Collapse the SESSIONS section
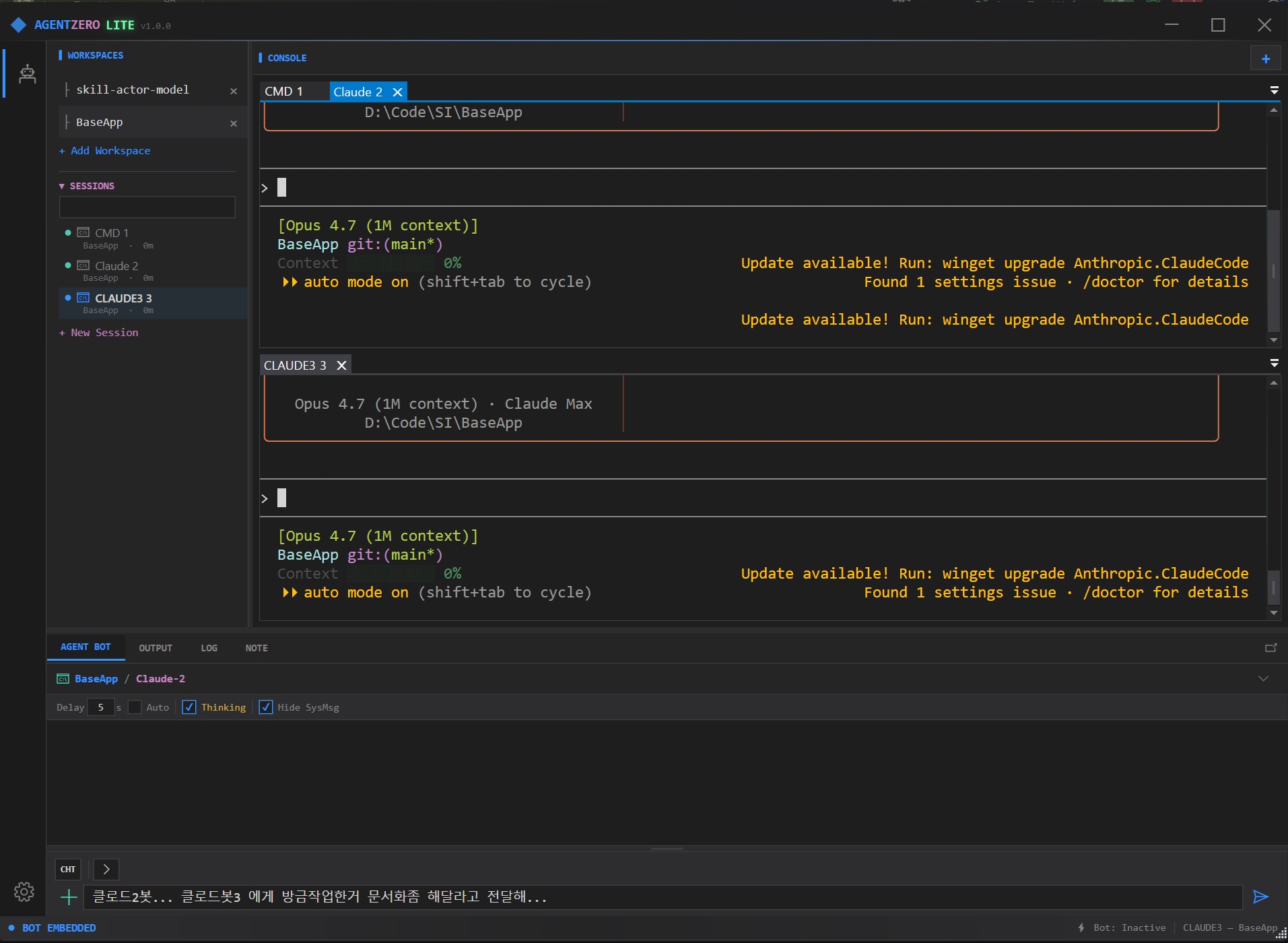 63,185
